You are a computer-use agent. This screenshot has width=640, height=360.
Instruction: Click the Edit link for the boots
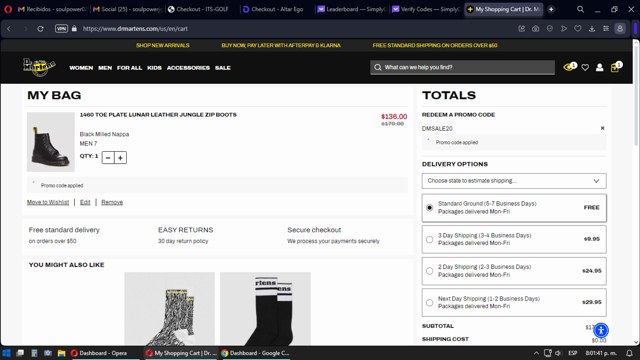pyautogui.click(x=85, y=202)
